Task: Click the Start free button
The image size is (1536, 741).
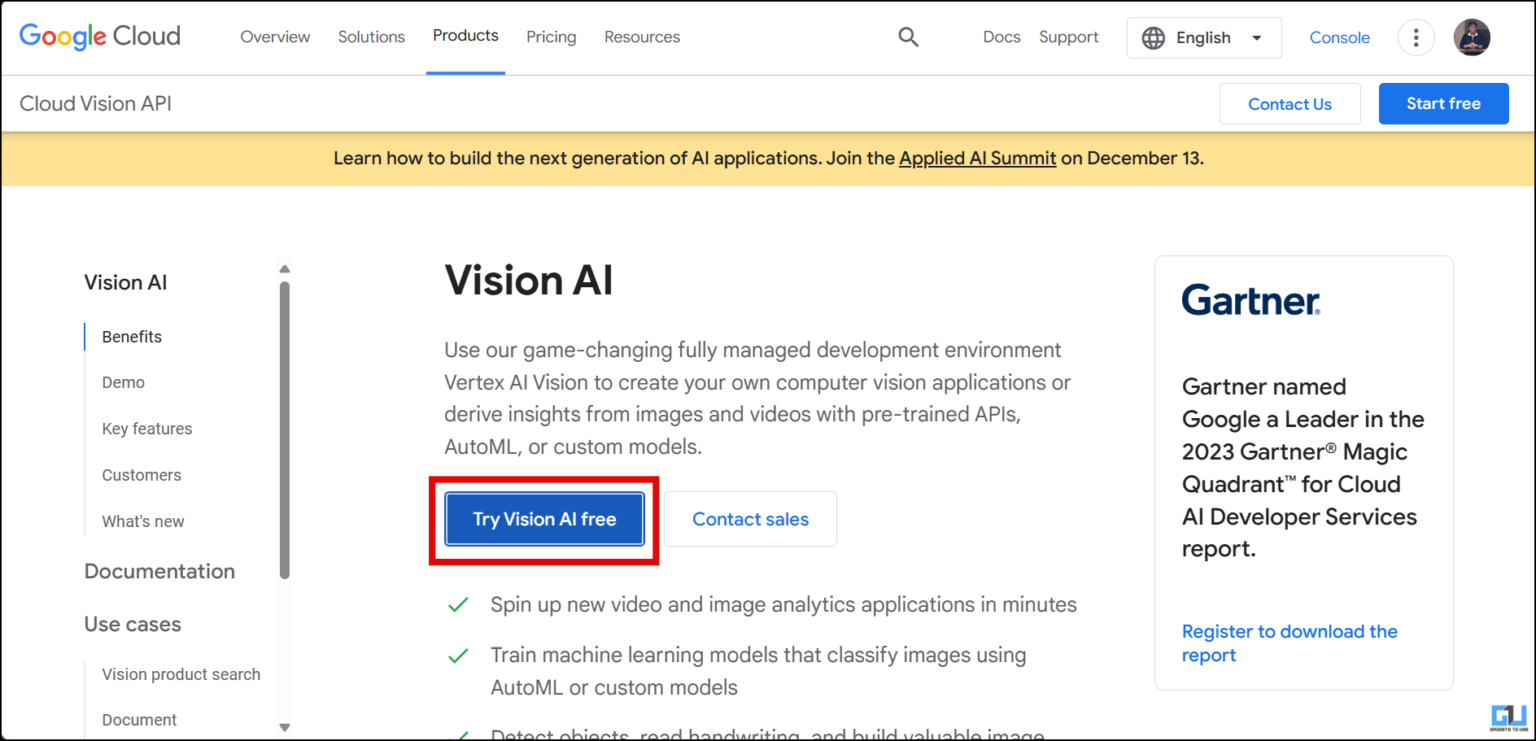Action: (x=1443, y=103)
